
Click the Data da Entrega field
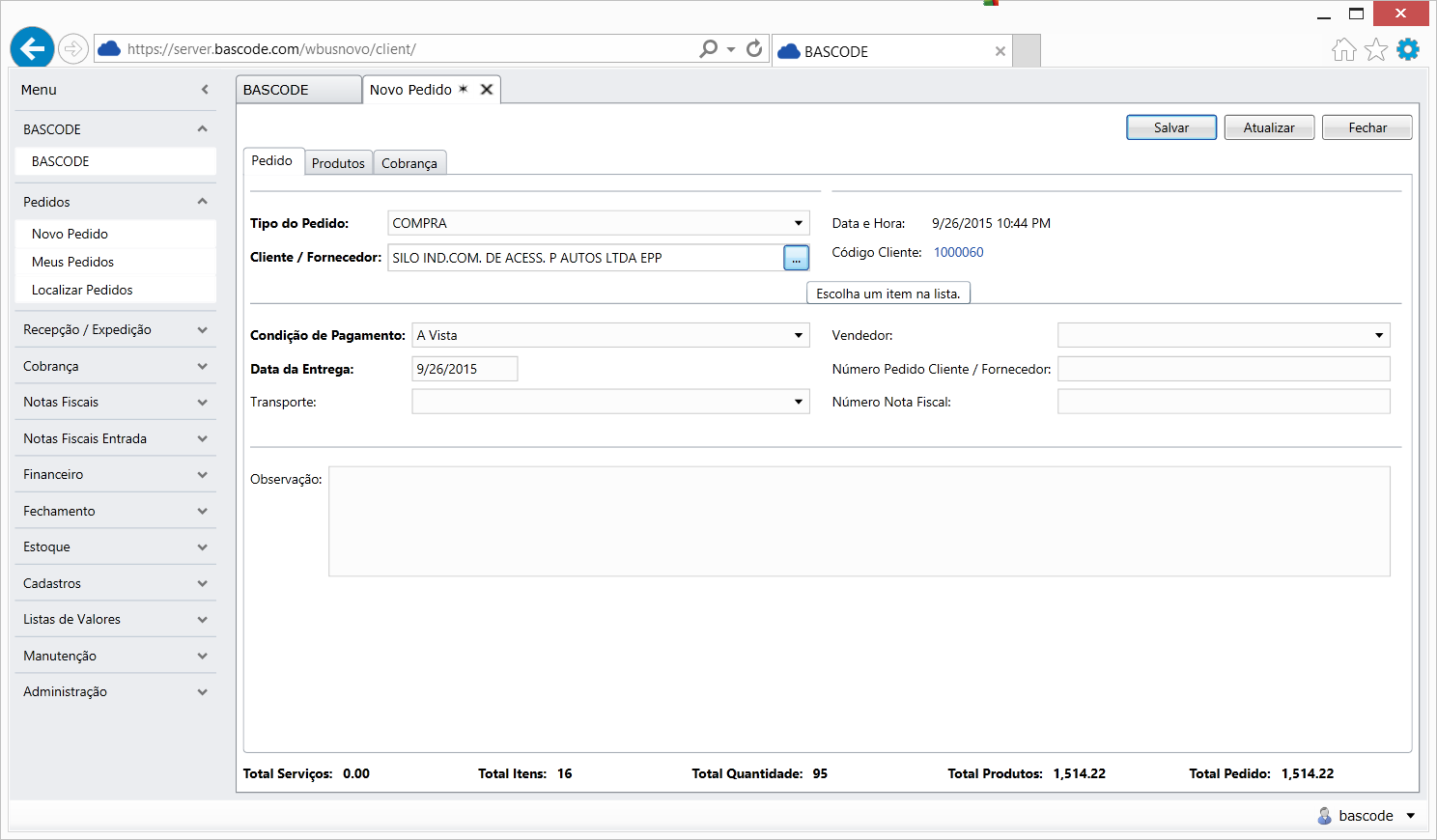click(465, 369)
